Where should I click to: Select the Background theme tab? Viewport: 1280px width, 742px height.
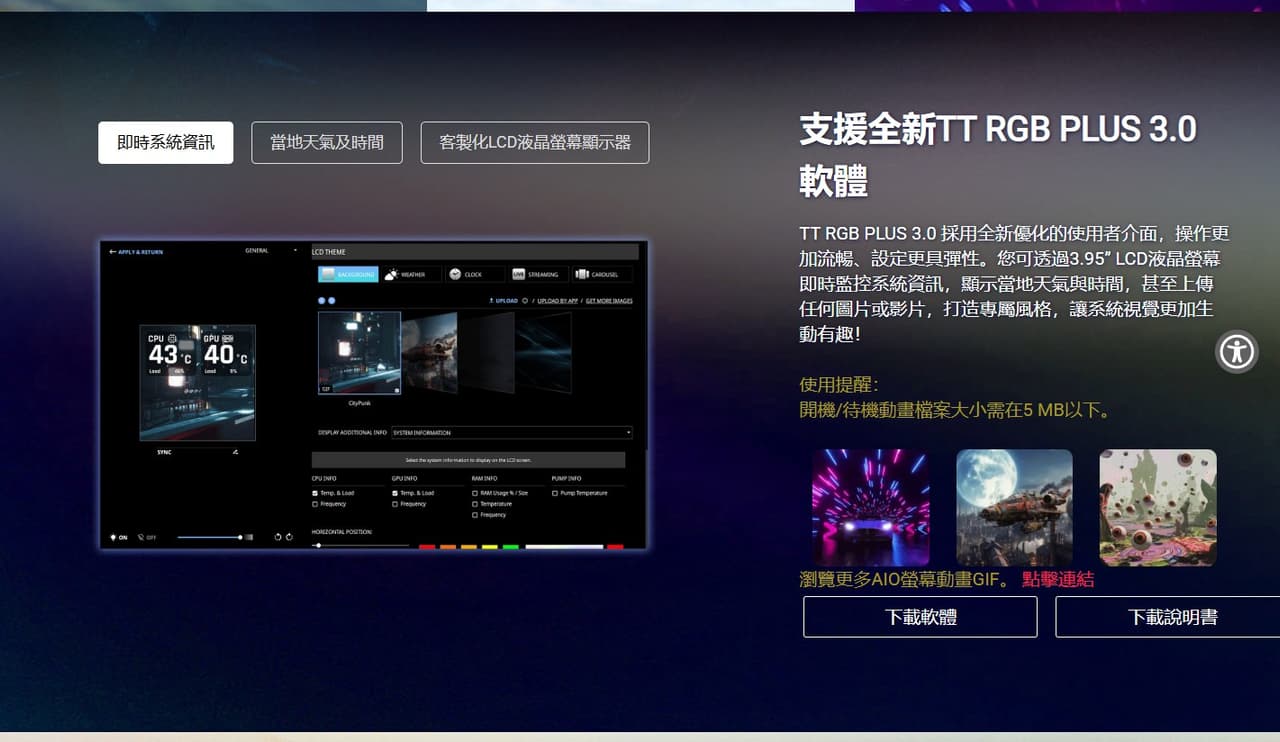[348, 274]
